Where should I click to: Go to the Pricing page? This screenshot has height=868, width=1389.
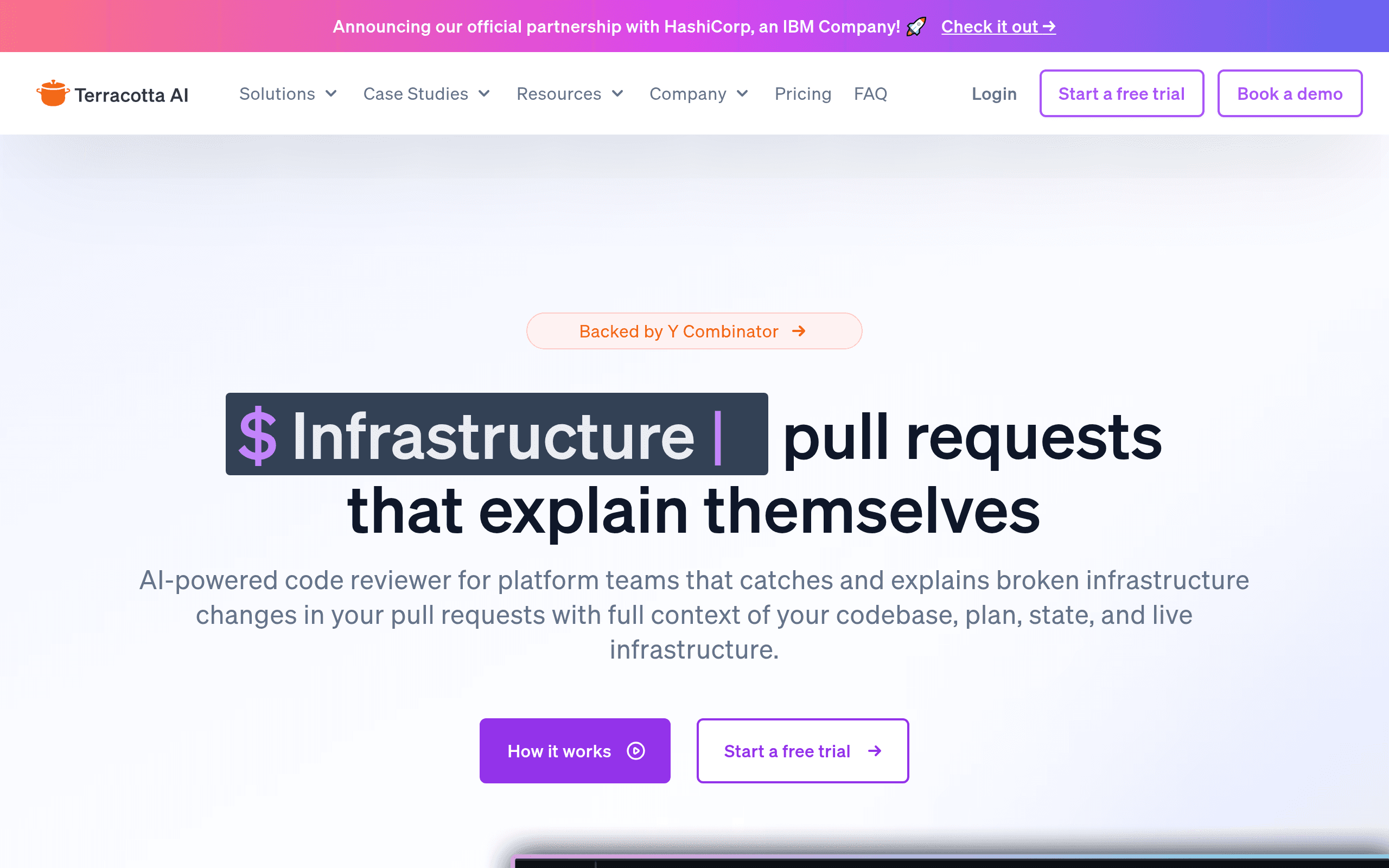click(803, 93)
